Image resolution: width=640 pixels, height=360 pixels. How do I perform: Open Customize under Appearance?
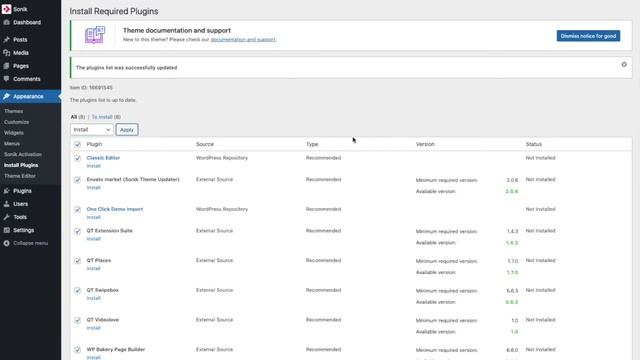pos(16,122)
